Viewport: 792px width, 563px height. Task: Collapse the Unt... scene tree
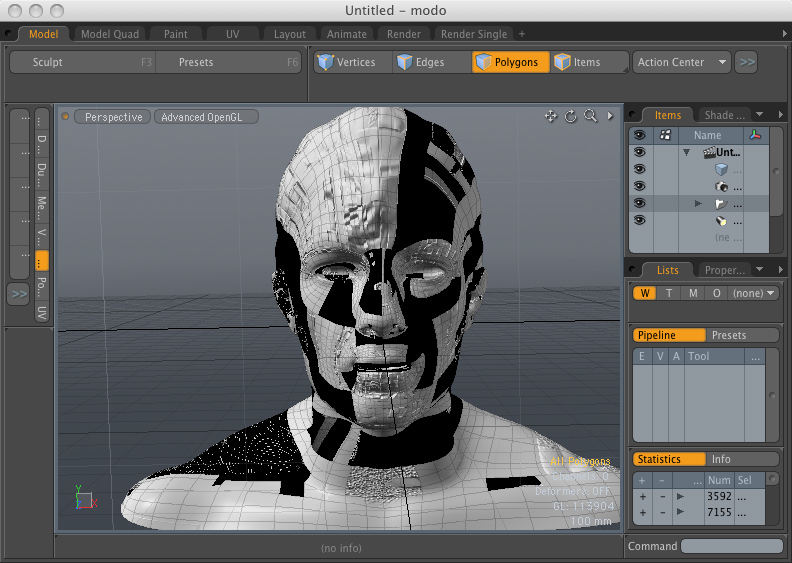[686, 152]
